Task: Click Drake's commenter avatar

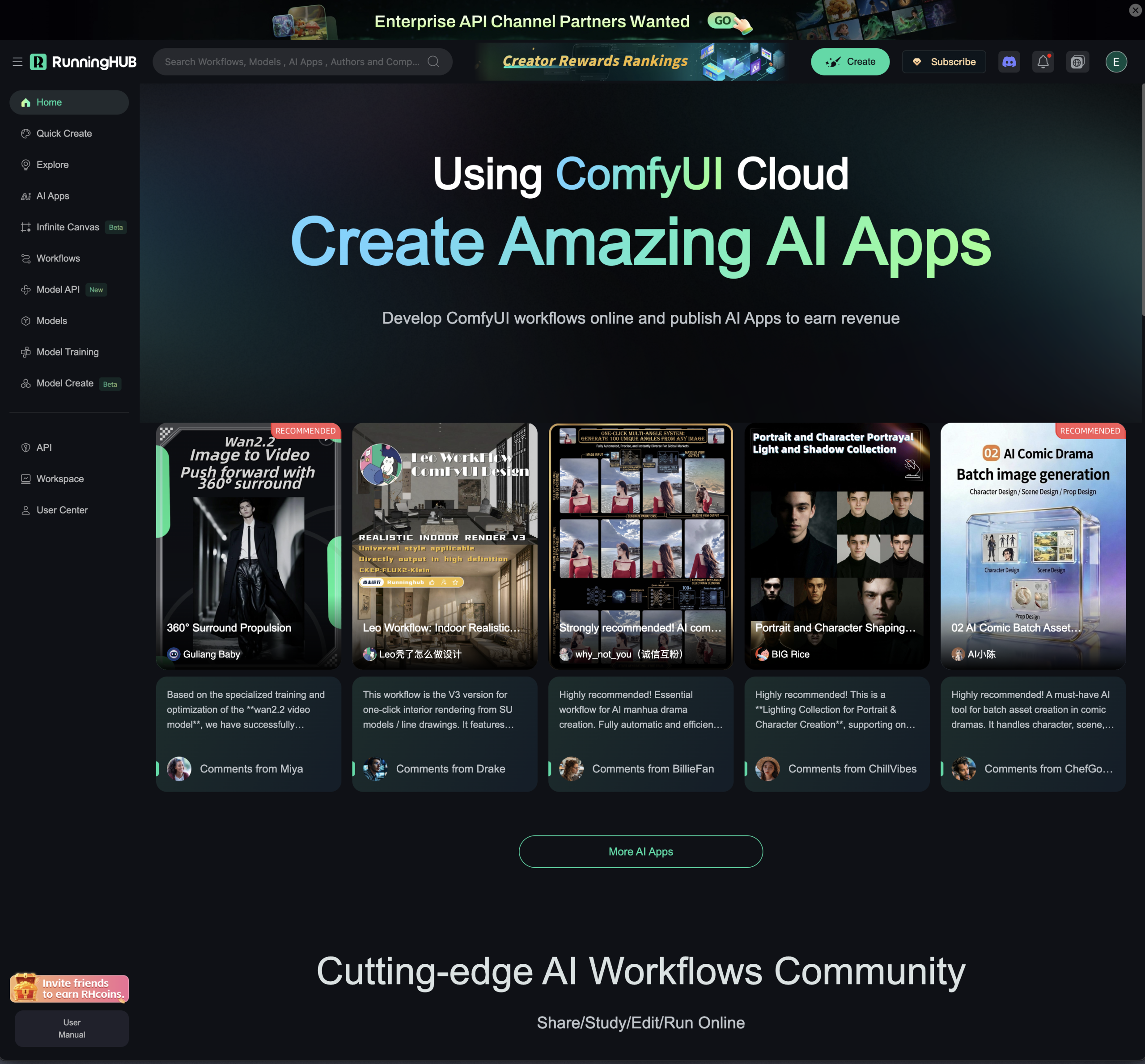Action: (375, 769)
